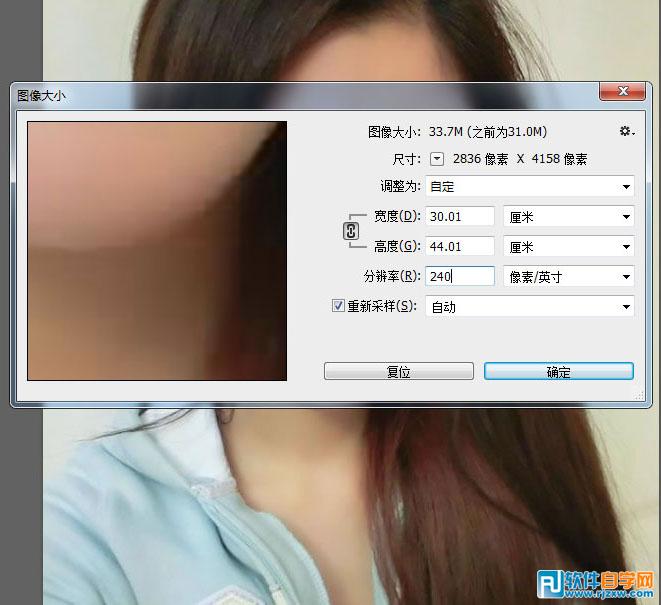Open the gear settings menu in dialog
The height and width of the screenshot is (605, 661).
point(627,131)
